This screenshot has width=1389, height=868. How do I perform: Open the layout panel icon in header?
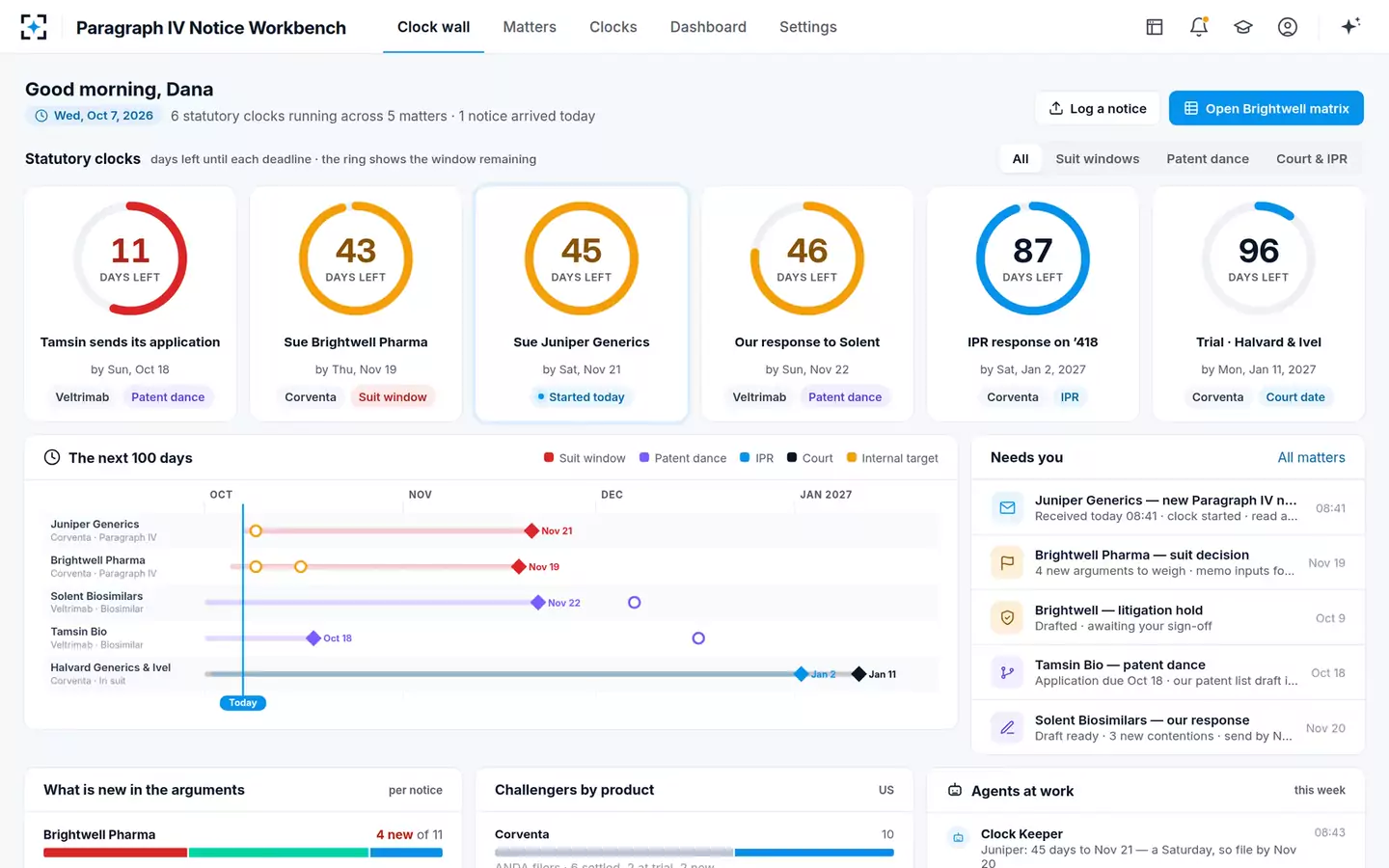point(1155,27)
